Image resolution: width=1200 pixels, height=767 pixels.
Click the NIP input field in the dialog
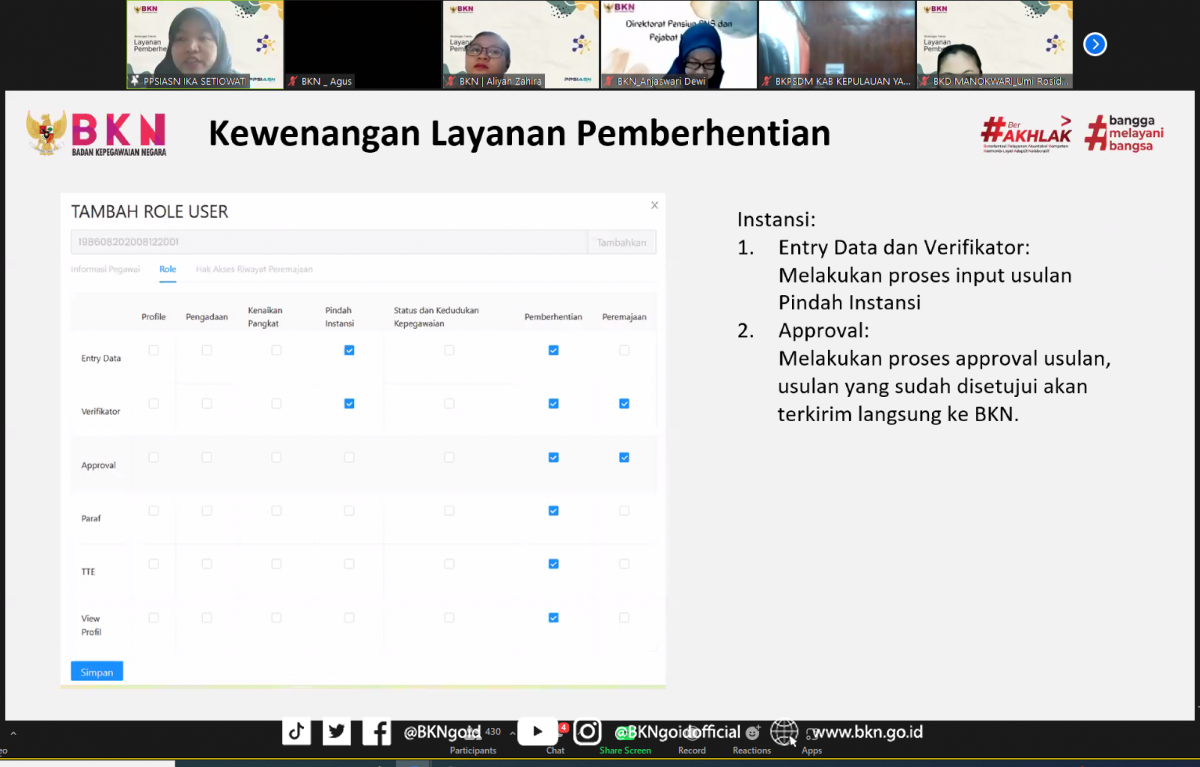pyautogui.click(x=328, y=242)
